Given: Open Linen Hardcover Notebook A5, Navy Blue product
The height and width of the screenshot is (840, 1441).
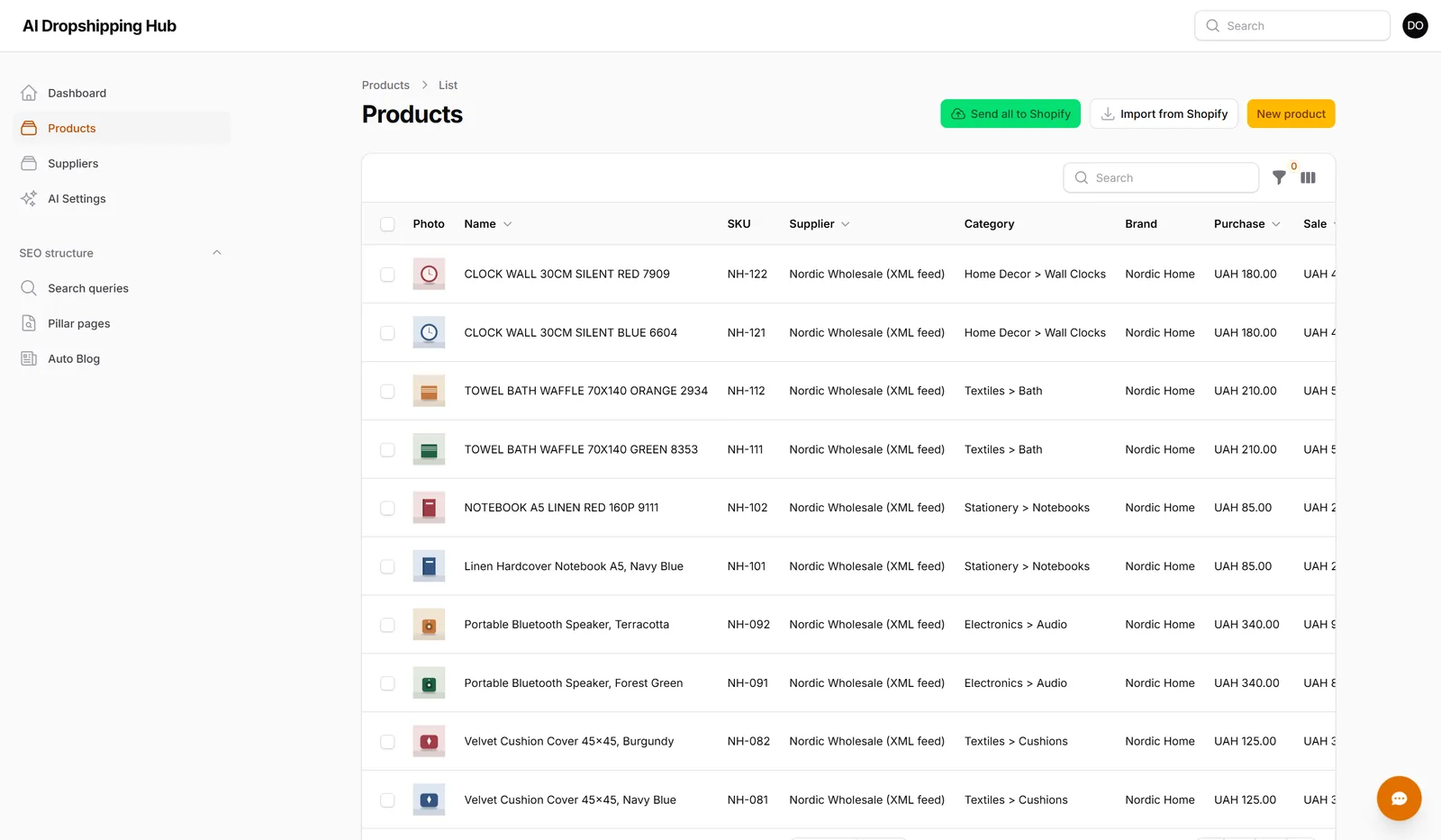Looking at the screenshot, I should click(x=574, y=566).
